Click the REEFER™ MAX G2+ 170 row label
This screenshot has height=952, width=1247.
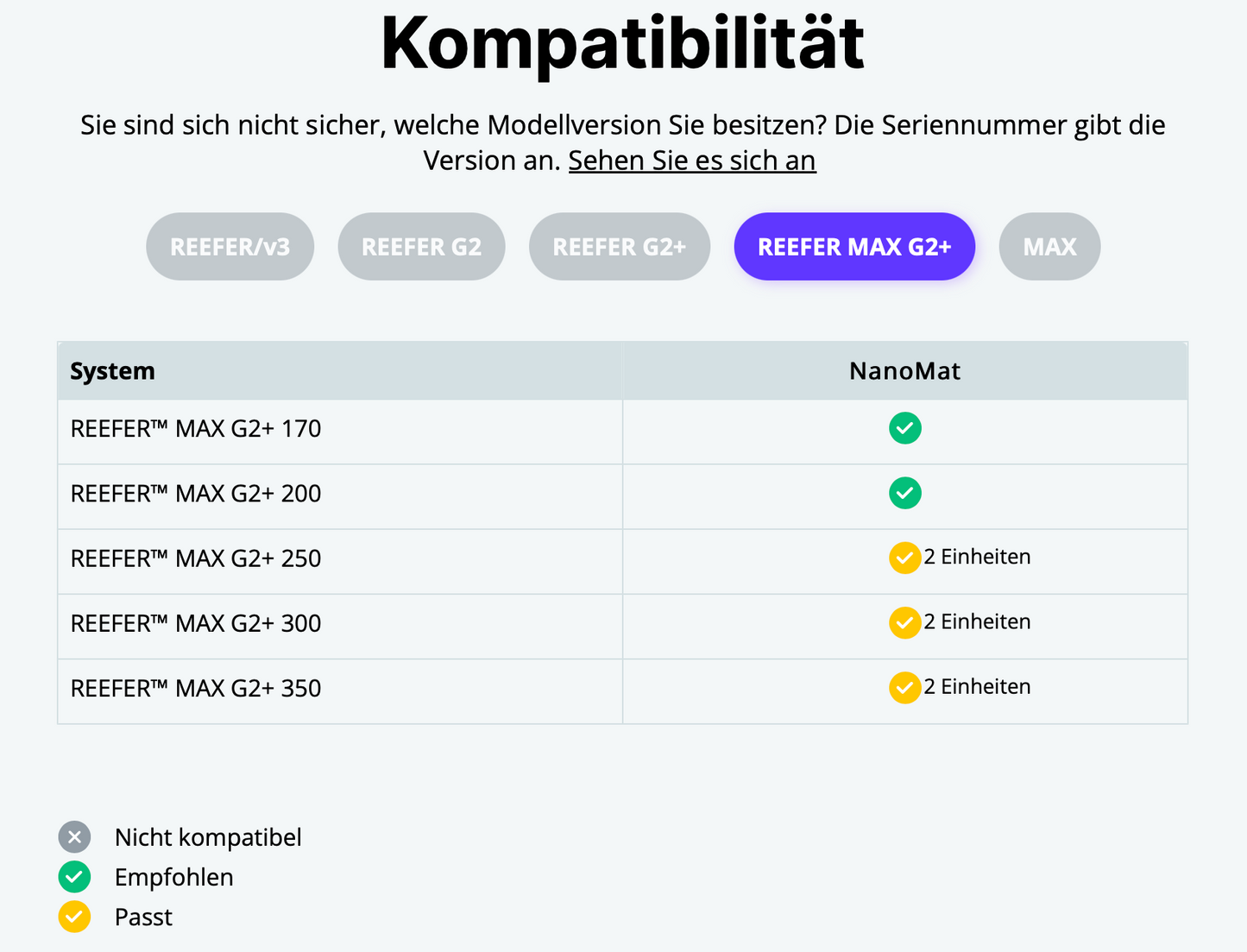[196, 429]
